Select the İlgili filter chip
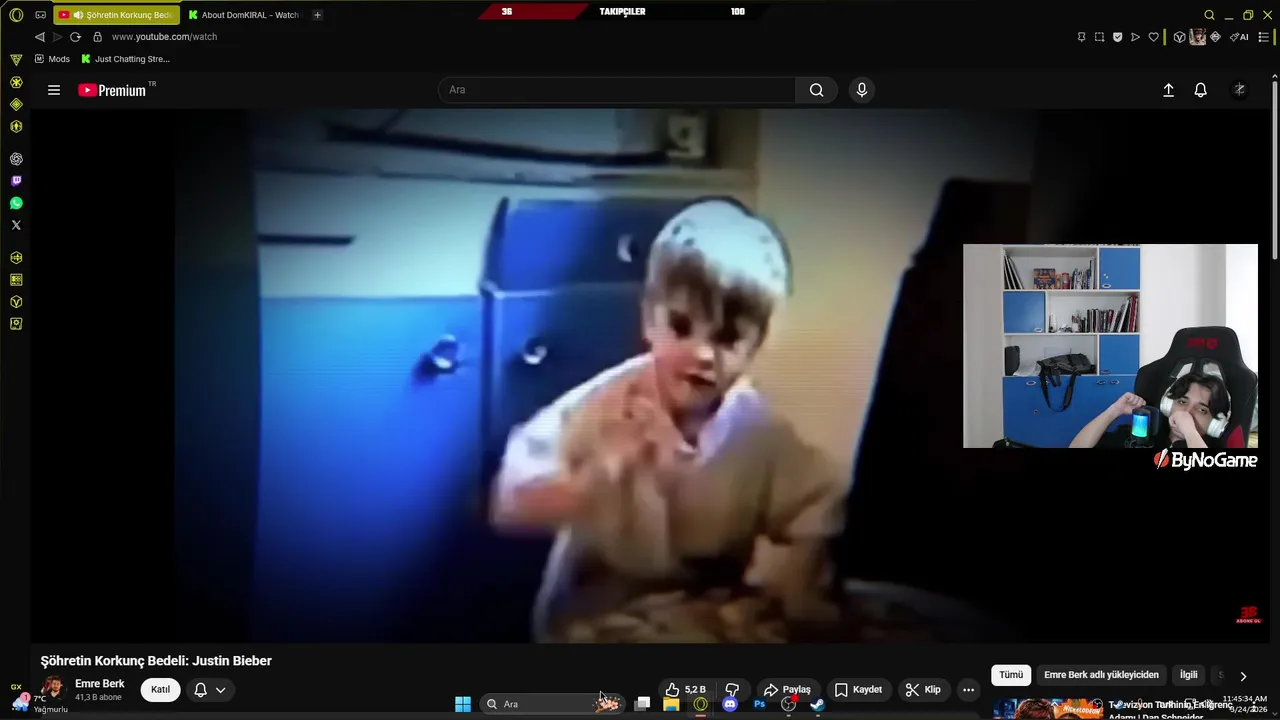Viewport: 1280px width, 720px height. (1188, 675)
